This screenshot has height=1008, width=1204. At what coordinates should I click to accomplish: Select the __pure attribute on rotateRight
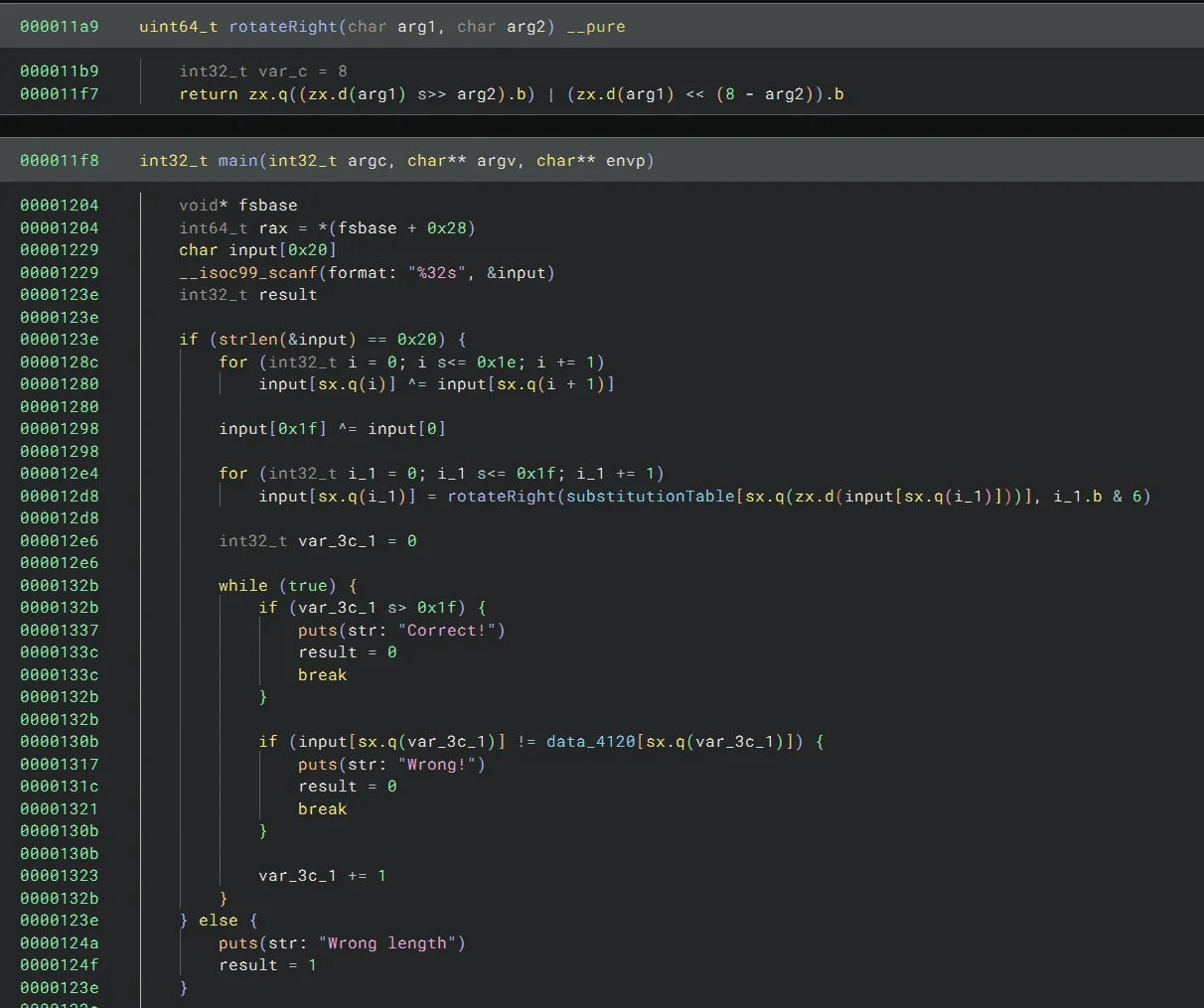tap(596, 27)
